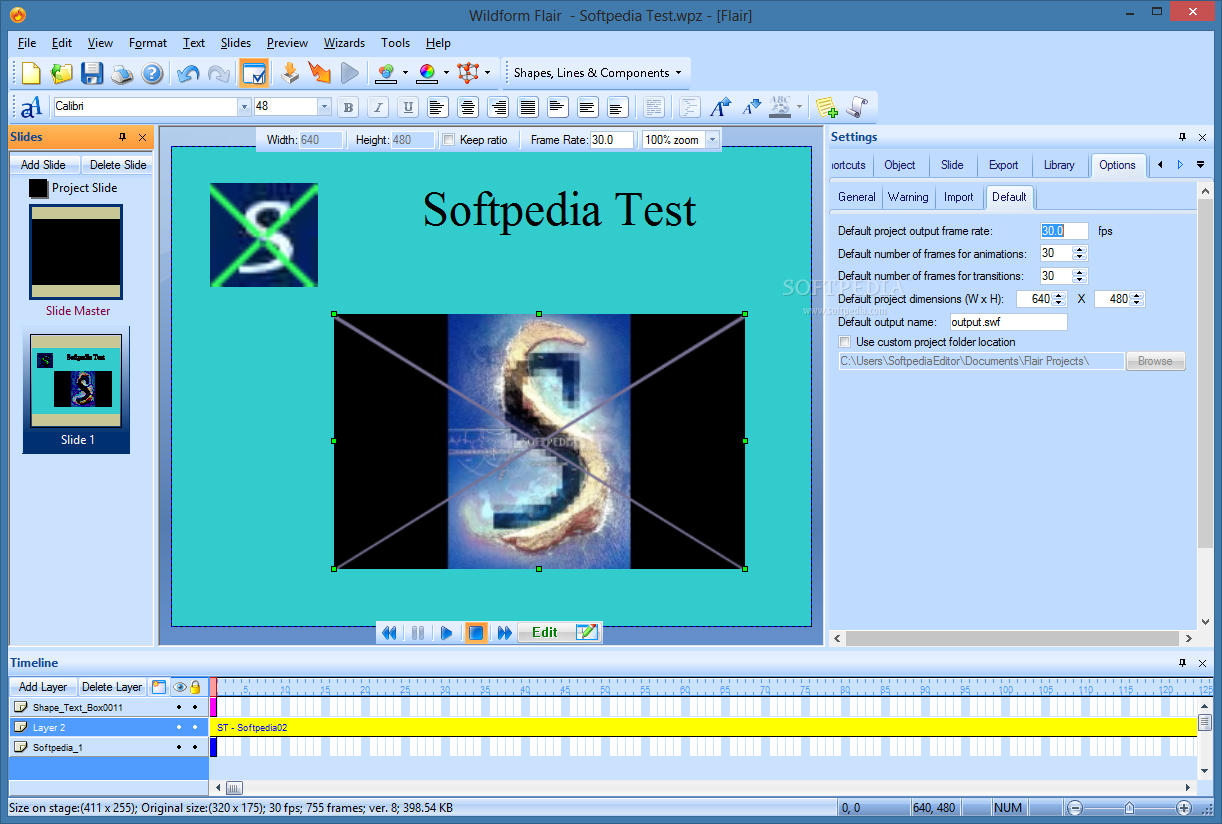Justify the text
Screen dimensions: 1222x824
528,107
